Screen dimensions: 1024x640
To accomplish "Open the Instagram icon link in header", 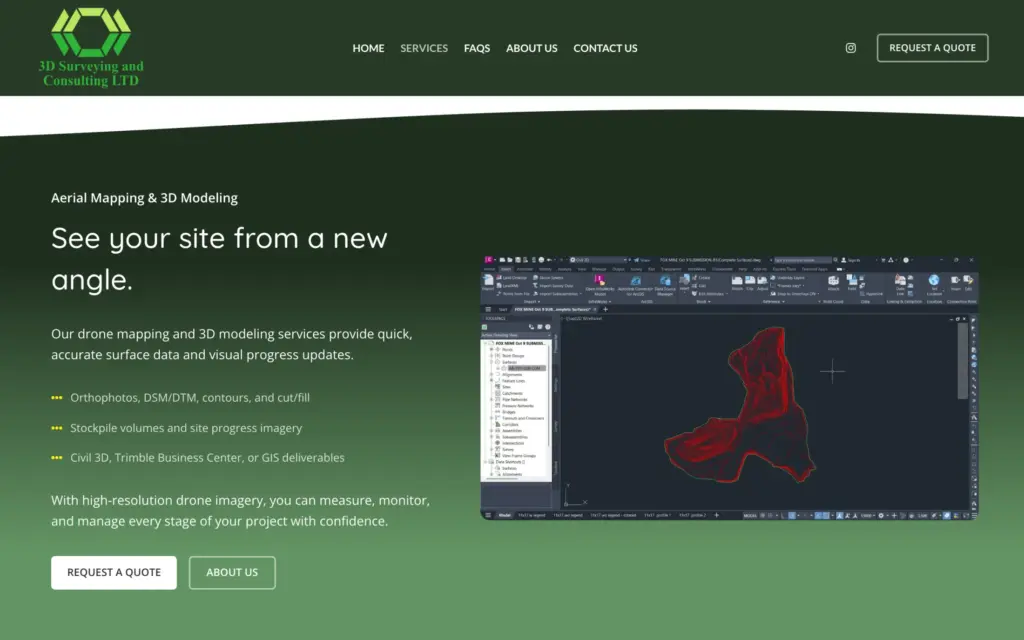I will [850, 48].
